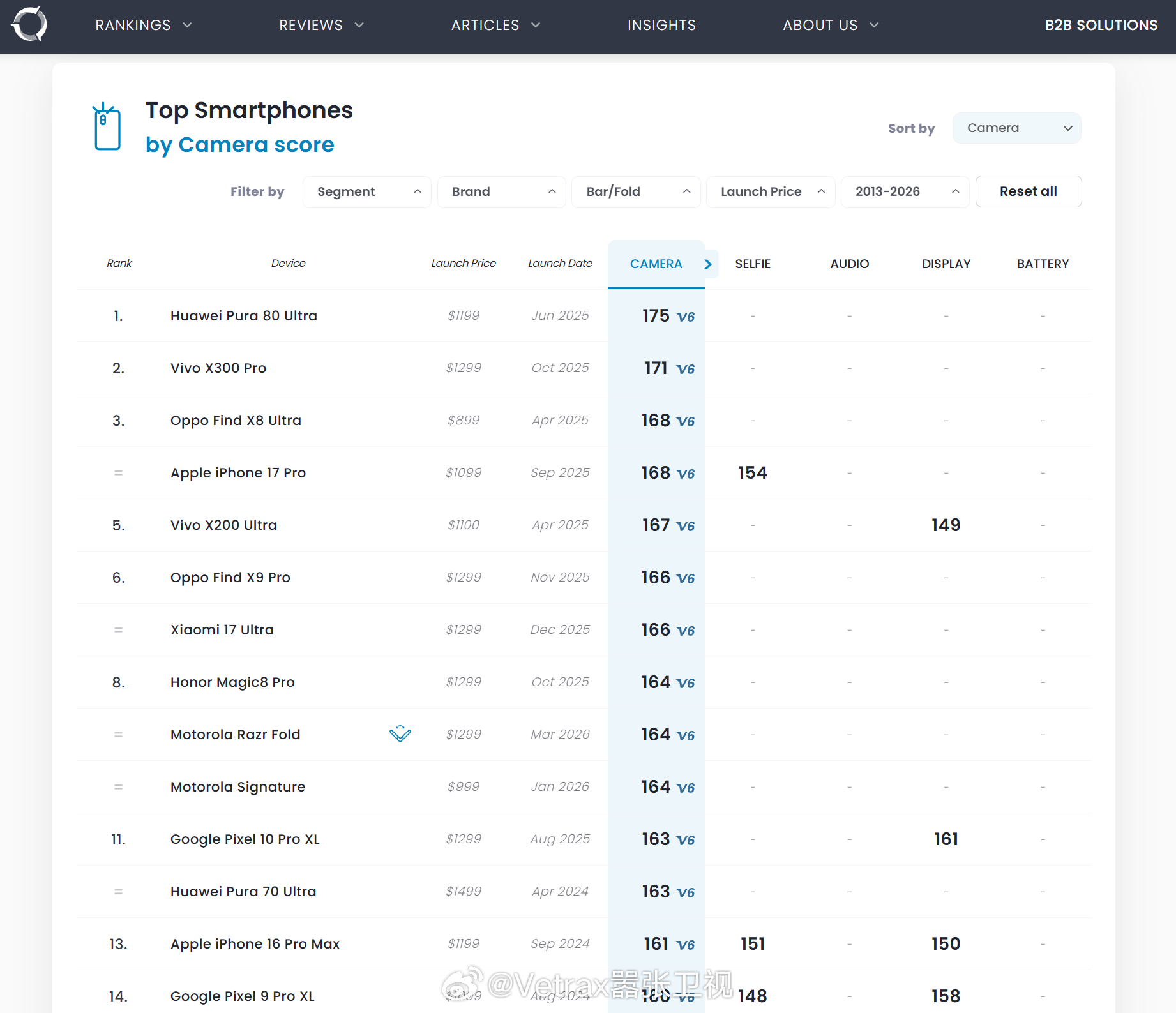Open Huawei Pura 80 Ultra device page
The width and height of the screenshot is (1176, 1013).
coord(244,315)
